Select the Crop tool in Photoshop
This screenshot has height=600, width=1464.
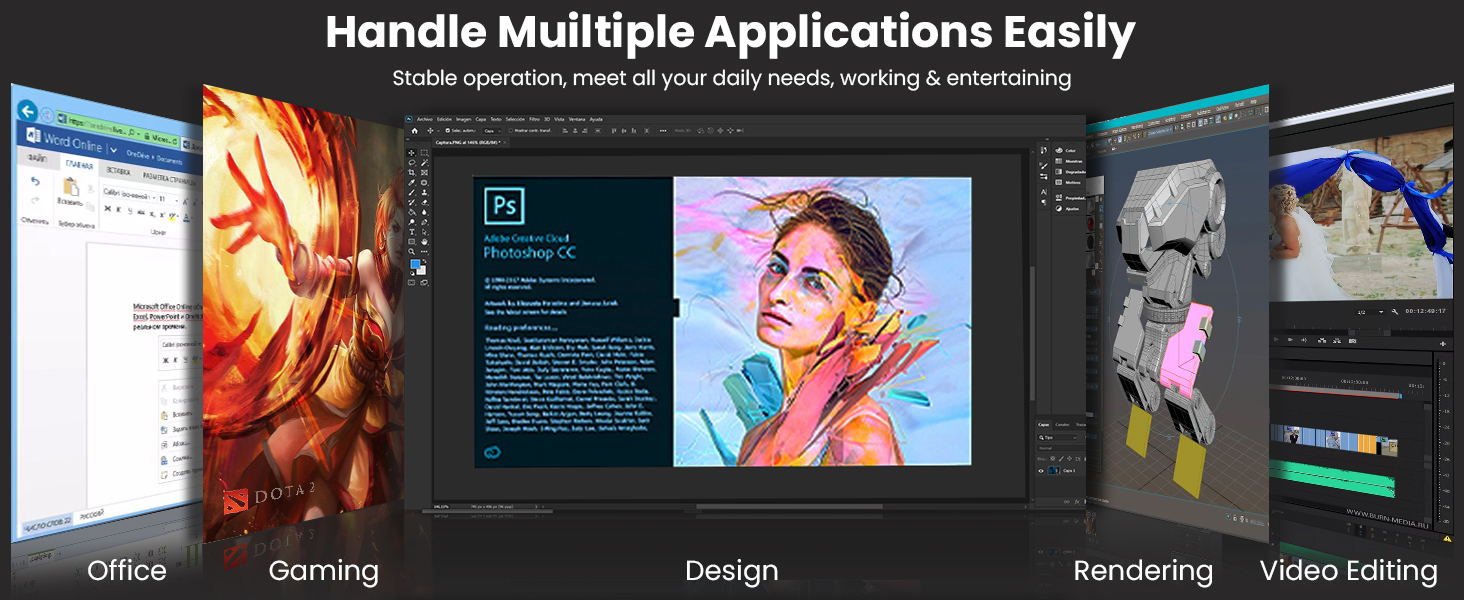pos(412,173)
